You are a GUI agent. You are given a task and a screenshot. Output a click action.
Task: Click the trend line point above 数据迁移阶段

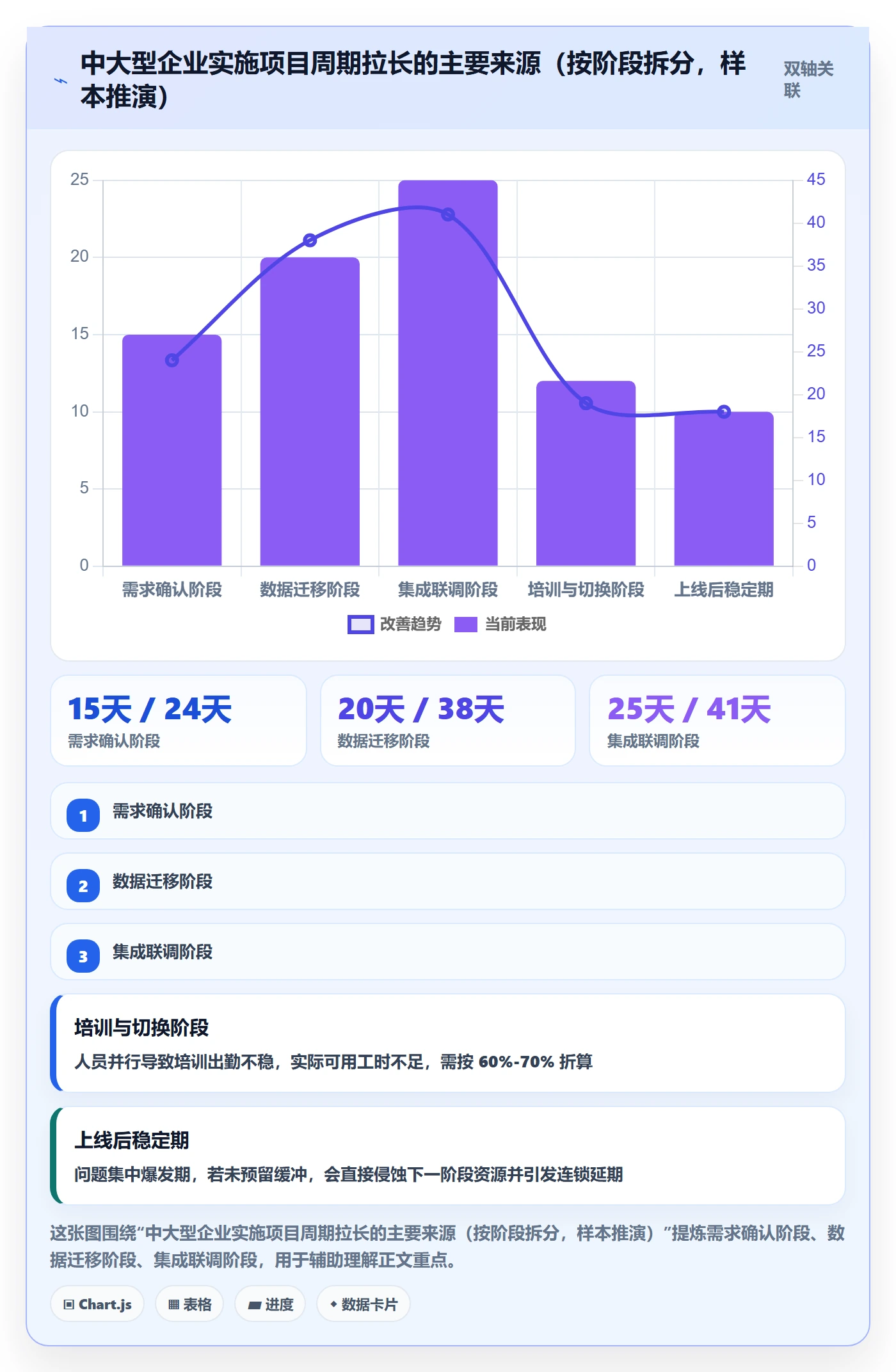[x=310, y=241]
